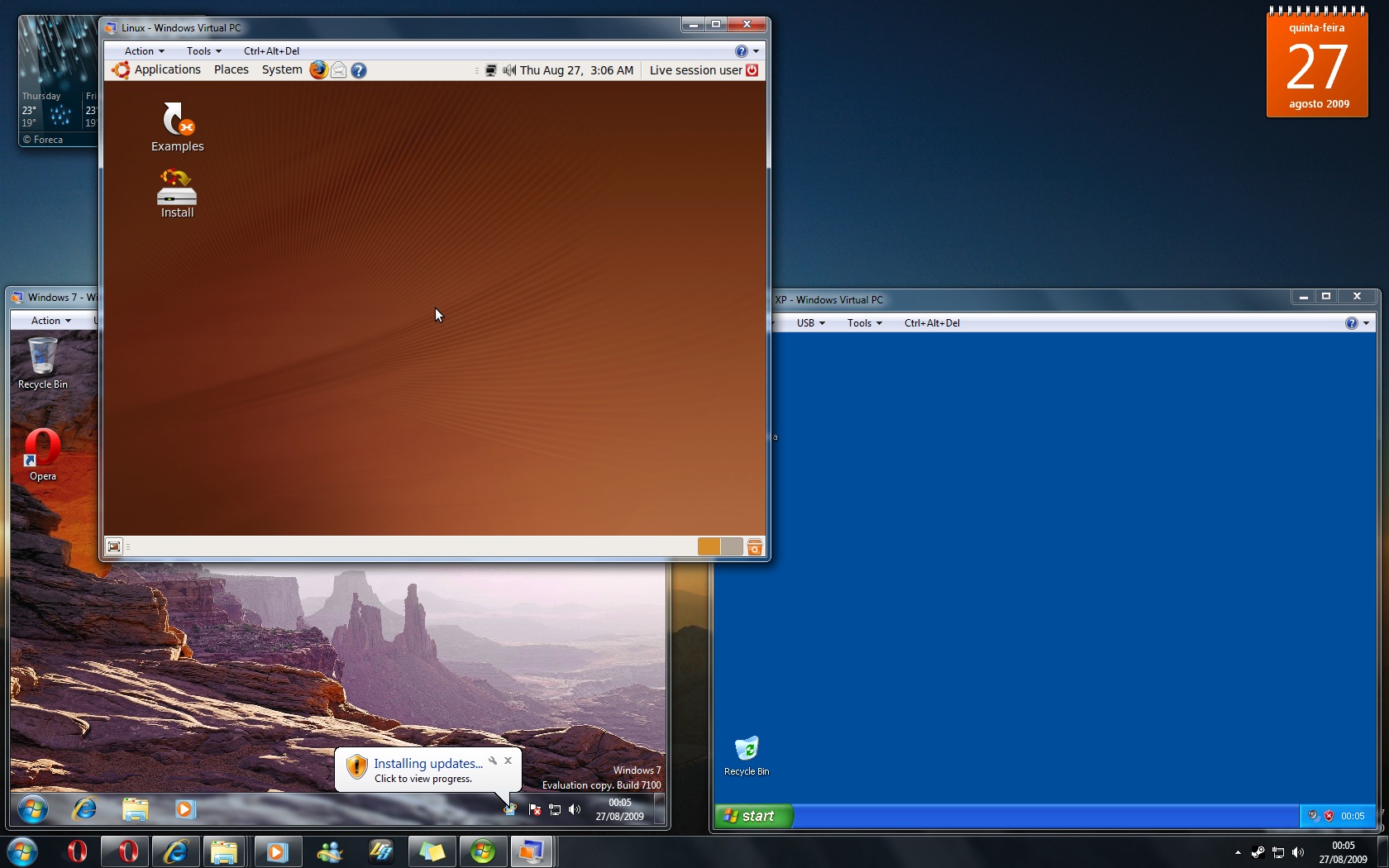Open Windows Media Player in Windows 7 VM taskbar
The image size is (1389, 868).
tap(185, 809)
